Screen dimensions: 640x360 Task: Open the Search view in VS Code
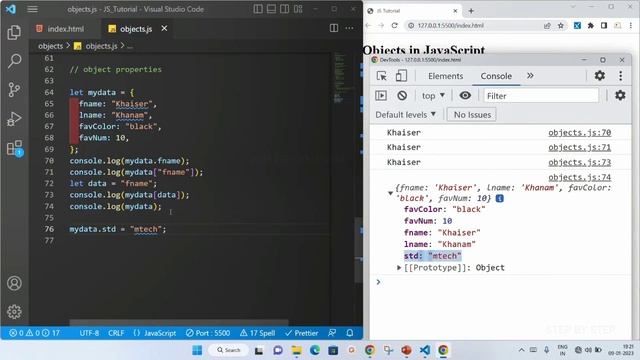tap(14, 61)
